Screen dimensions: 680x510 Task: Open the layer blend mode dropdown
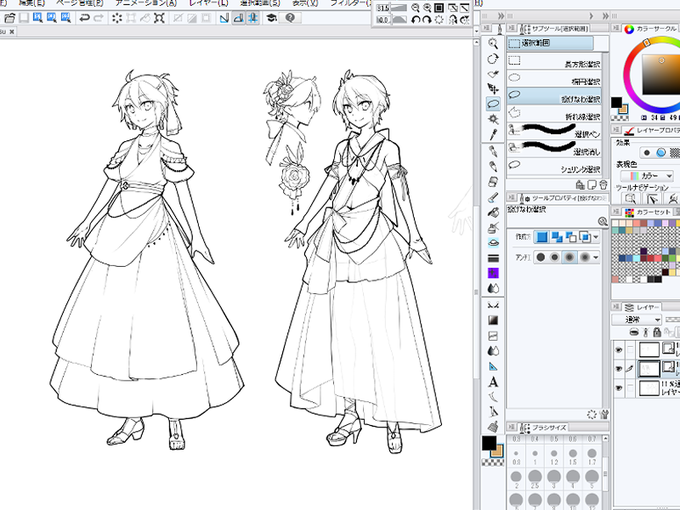tap(637, 320)
